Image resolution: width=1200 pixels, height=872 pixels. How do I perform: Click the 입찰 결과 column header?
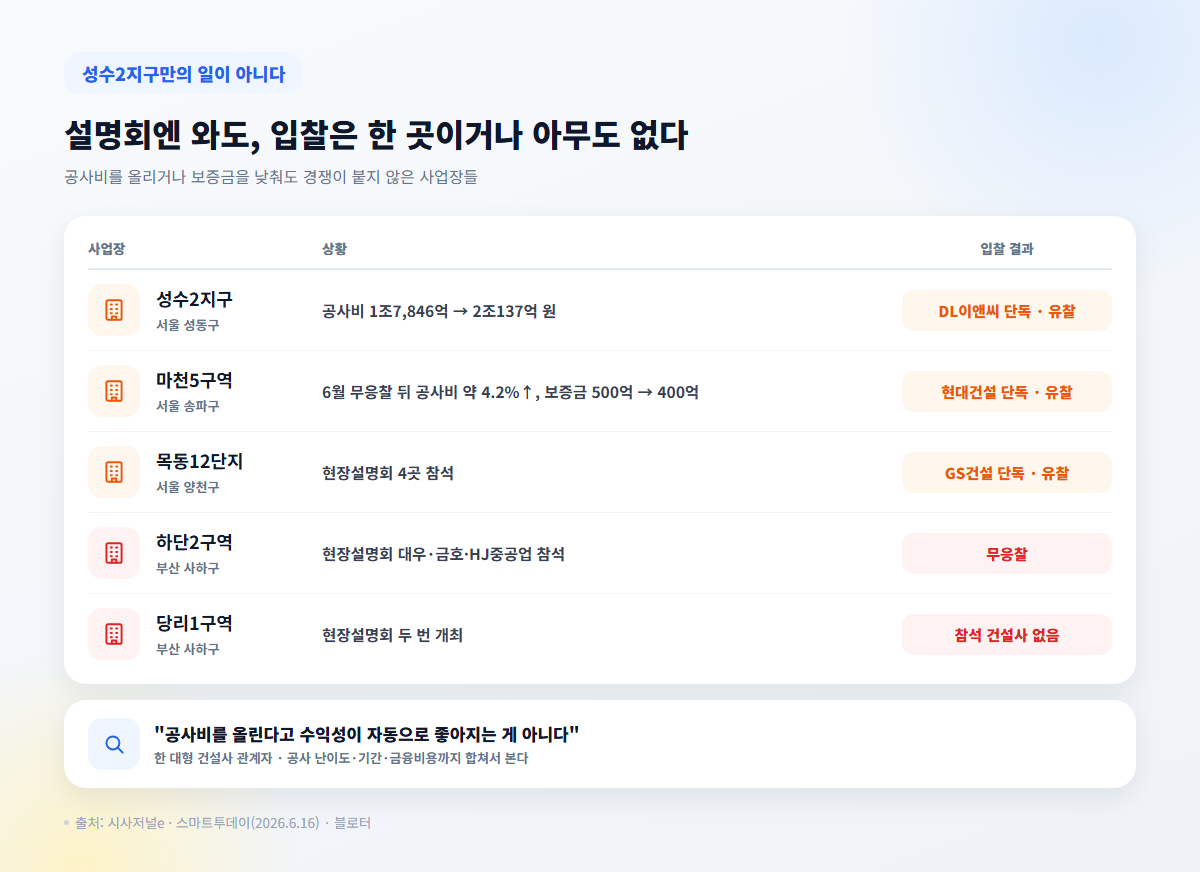pos(1007,249)
